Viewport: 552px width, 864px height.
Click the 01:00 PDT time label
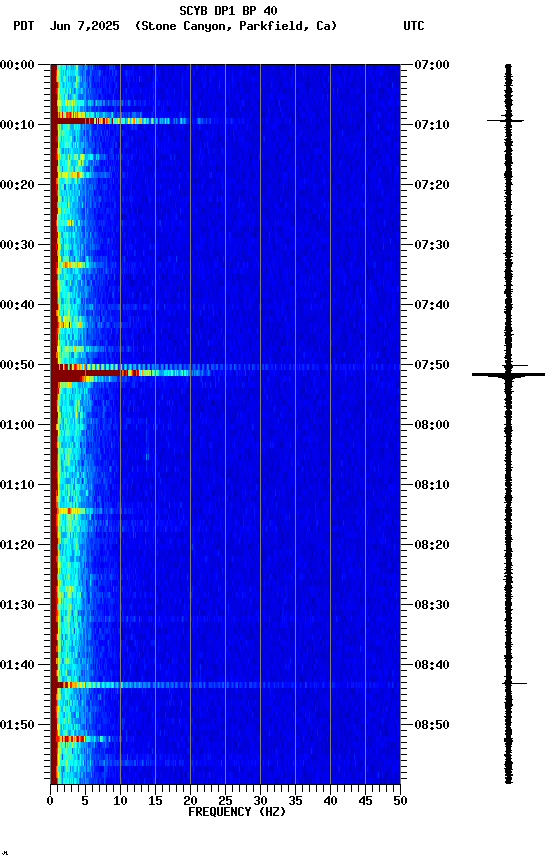point(17,425)
